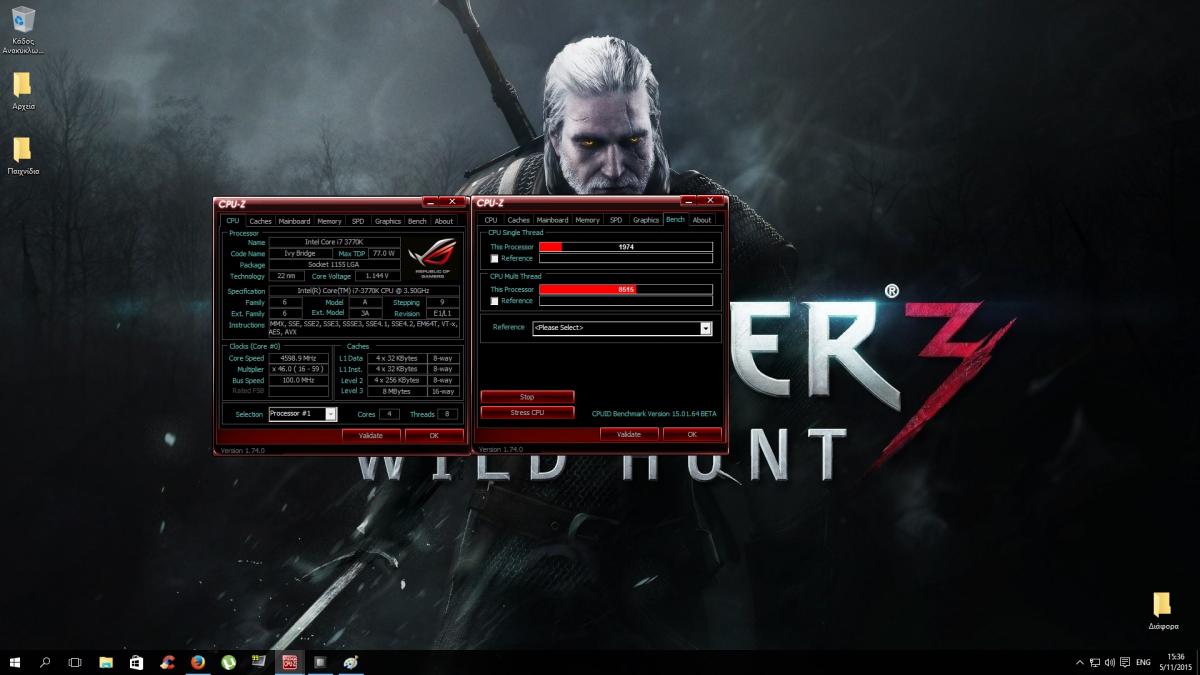Select the red CPU-Z taskbar icon
Screen dimensions: 1200x675
pos(290,662)
